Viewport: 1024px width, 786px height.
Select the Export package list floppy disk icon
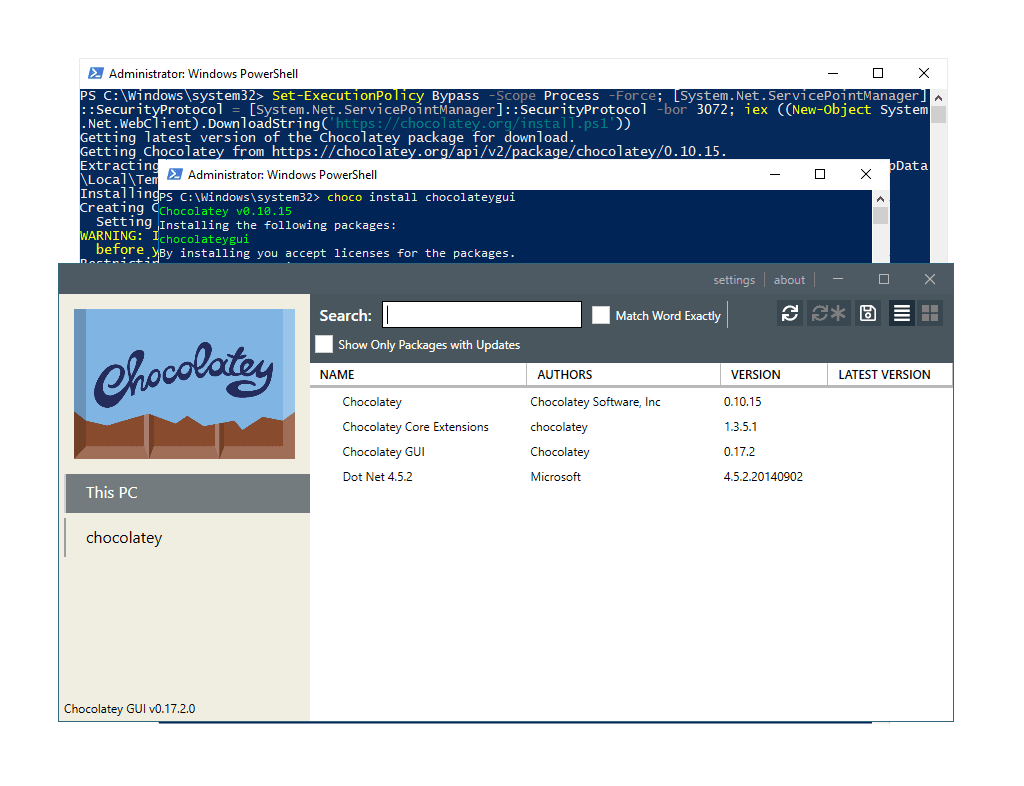pos(866,313)
